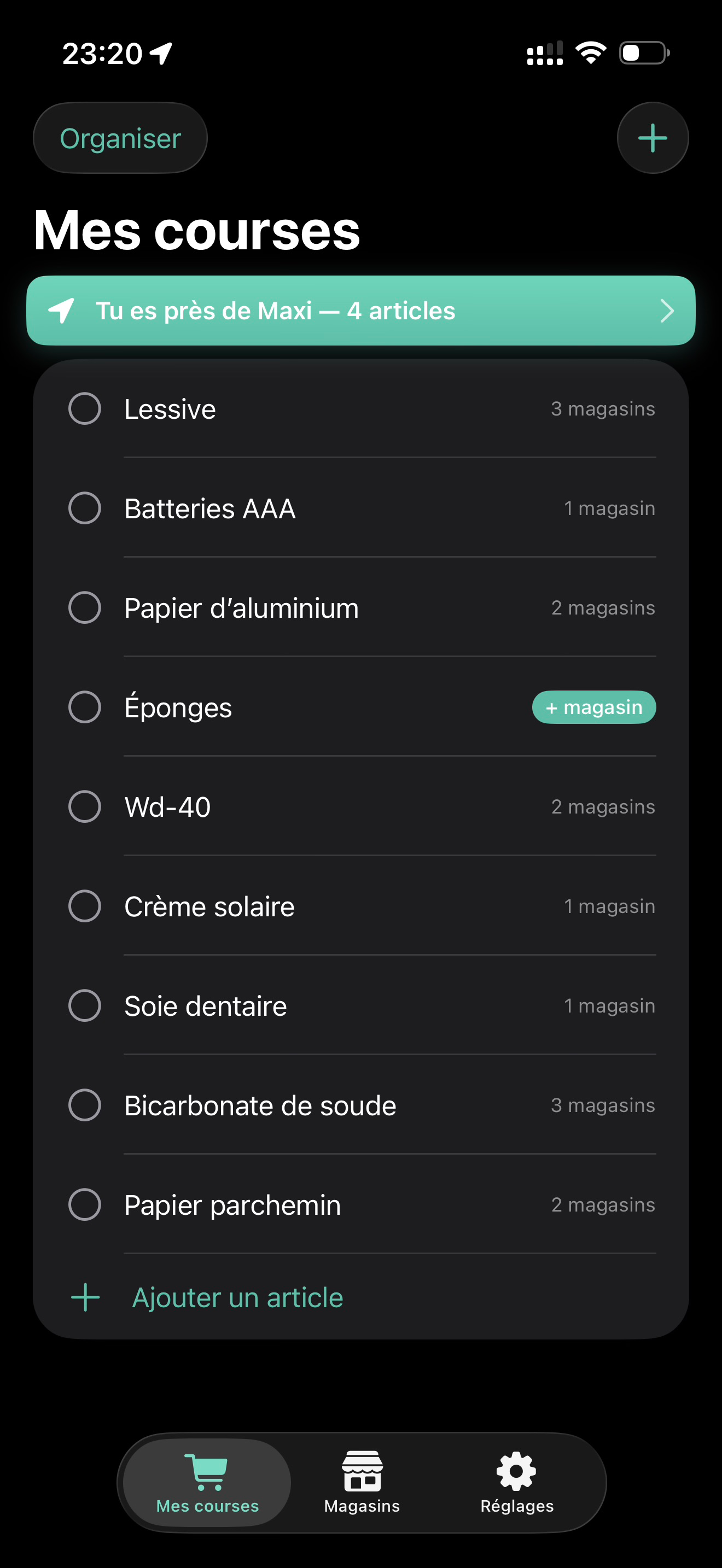Tap the plus icon at top right
Image resolution: width=722 pixels, height=1568 pixels.
pos(653,138)
